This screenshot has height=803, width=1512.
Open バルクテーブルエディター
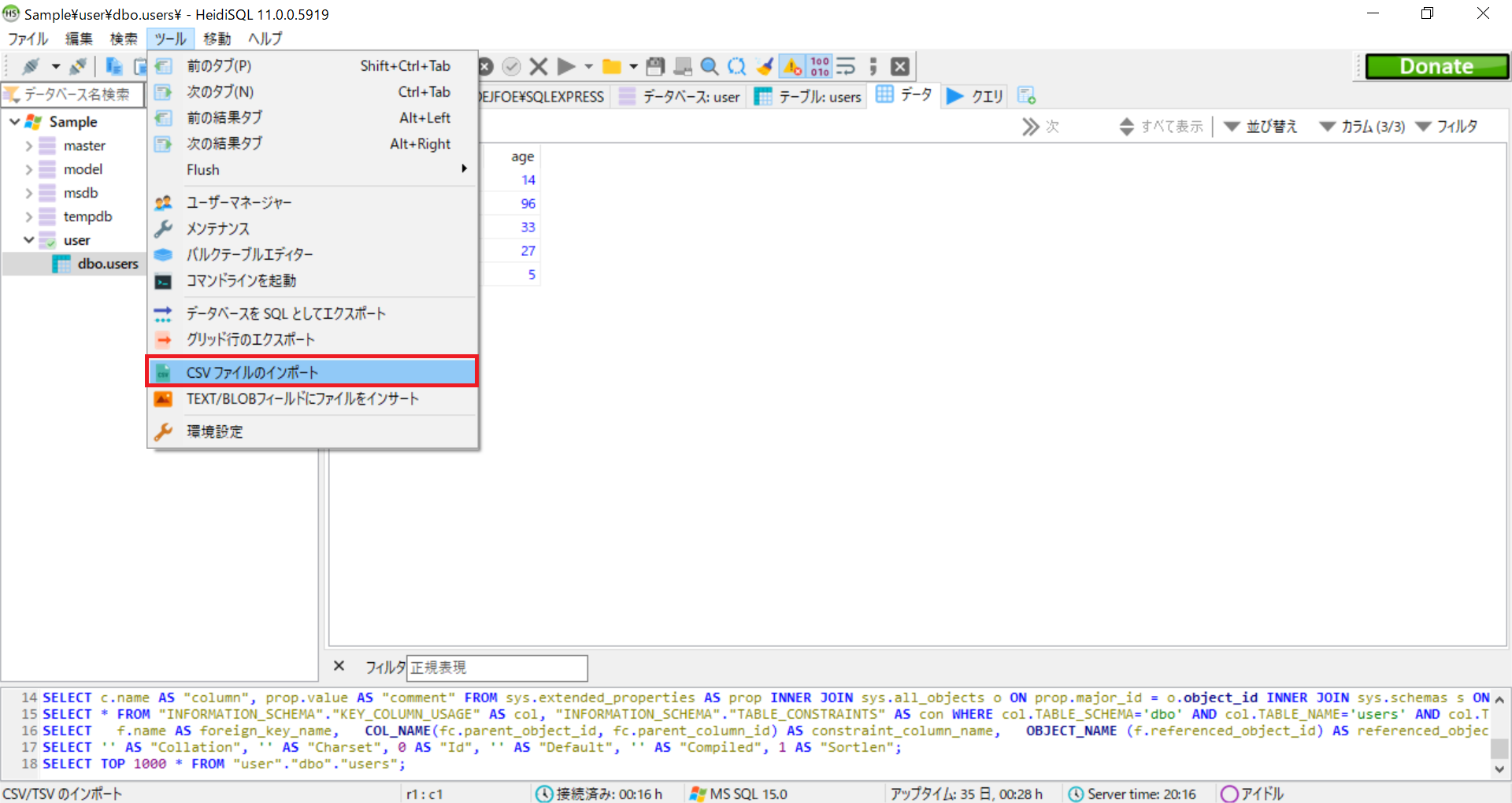point(313,255)
